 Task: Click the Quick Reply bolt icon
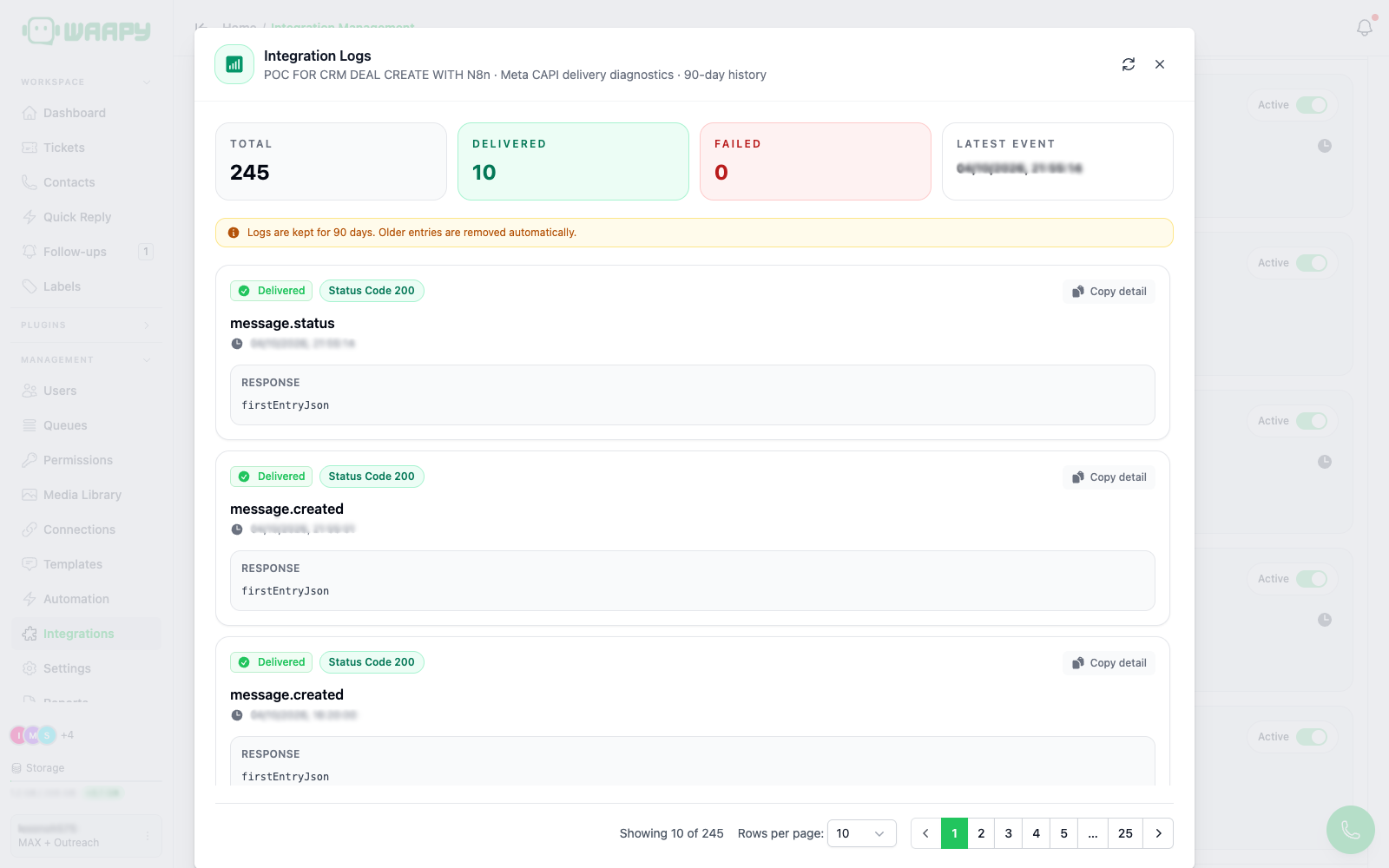click(30, 217)
